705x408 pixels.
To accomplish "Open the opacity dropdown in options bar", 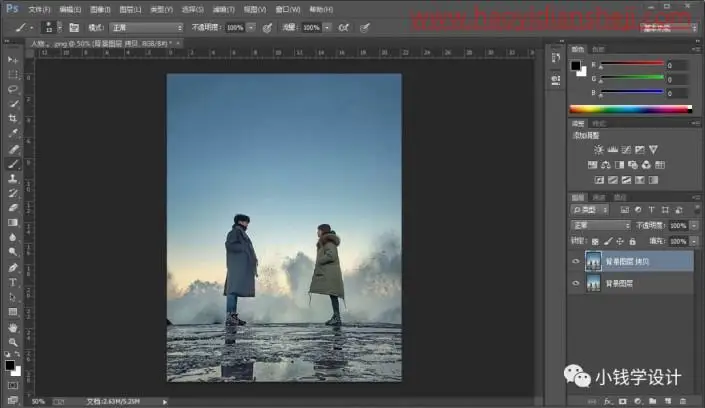I will click(x=251, y=27).
